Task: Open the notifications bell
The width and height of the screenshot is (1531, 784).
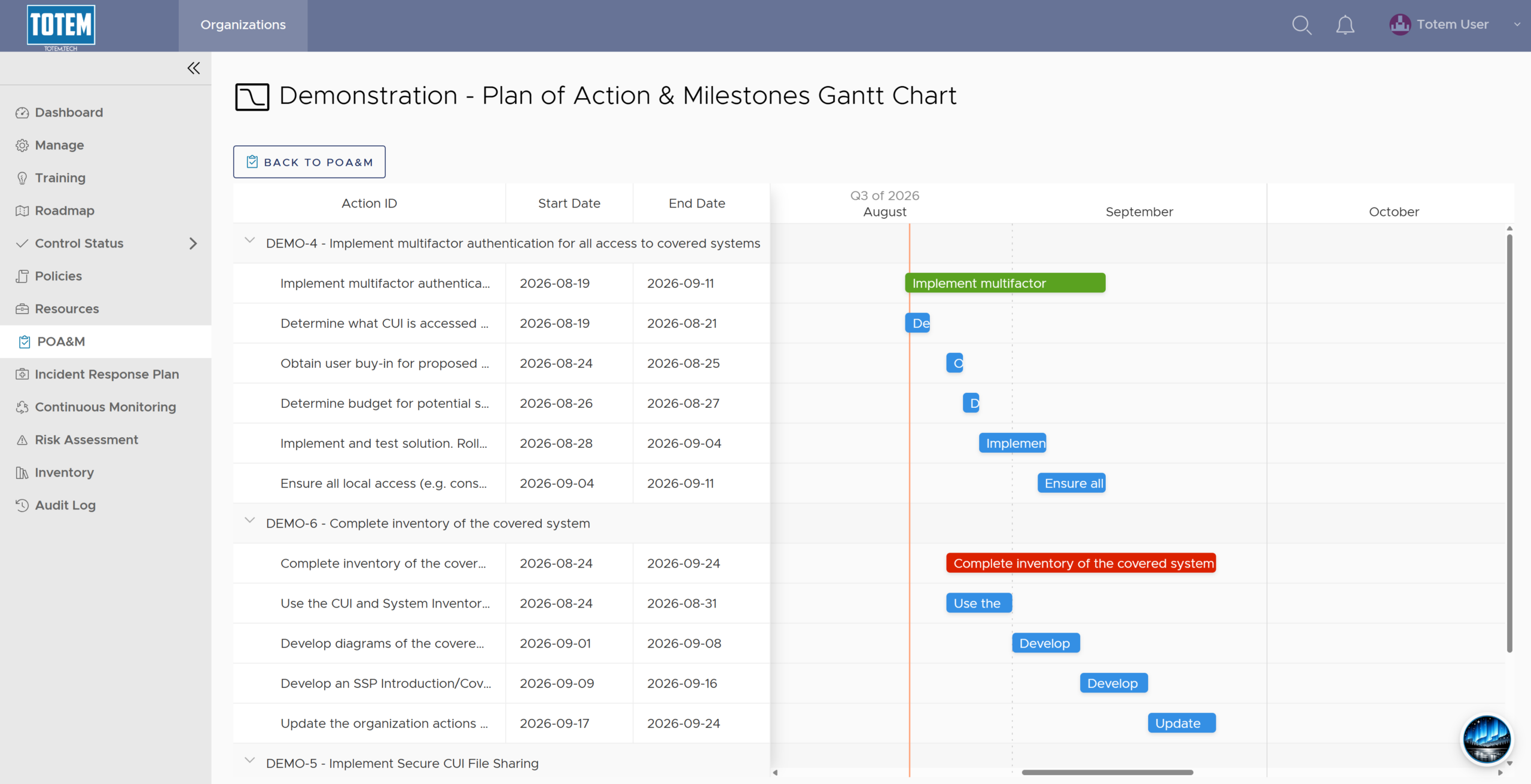Action: click(x=1345, y=25)
